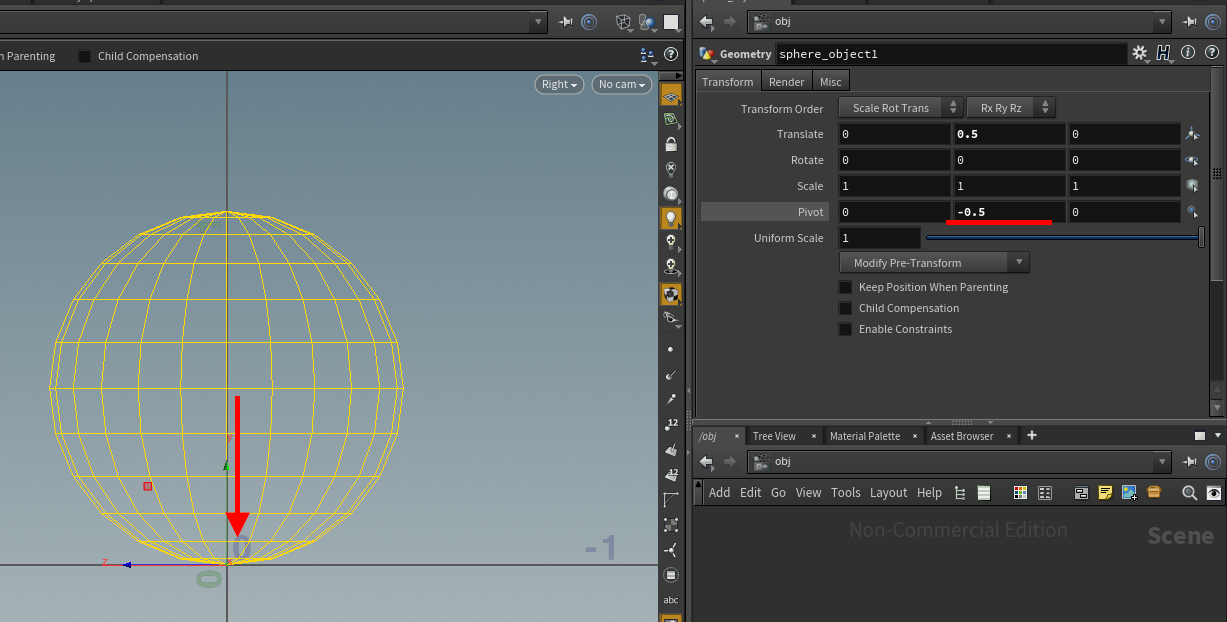The image size is (1227, 622).
Task: Enable the Enable Constraints checkbox
Action: tap(846, 329)
